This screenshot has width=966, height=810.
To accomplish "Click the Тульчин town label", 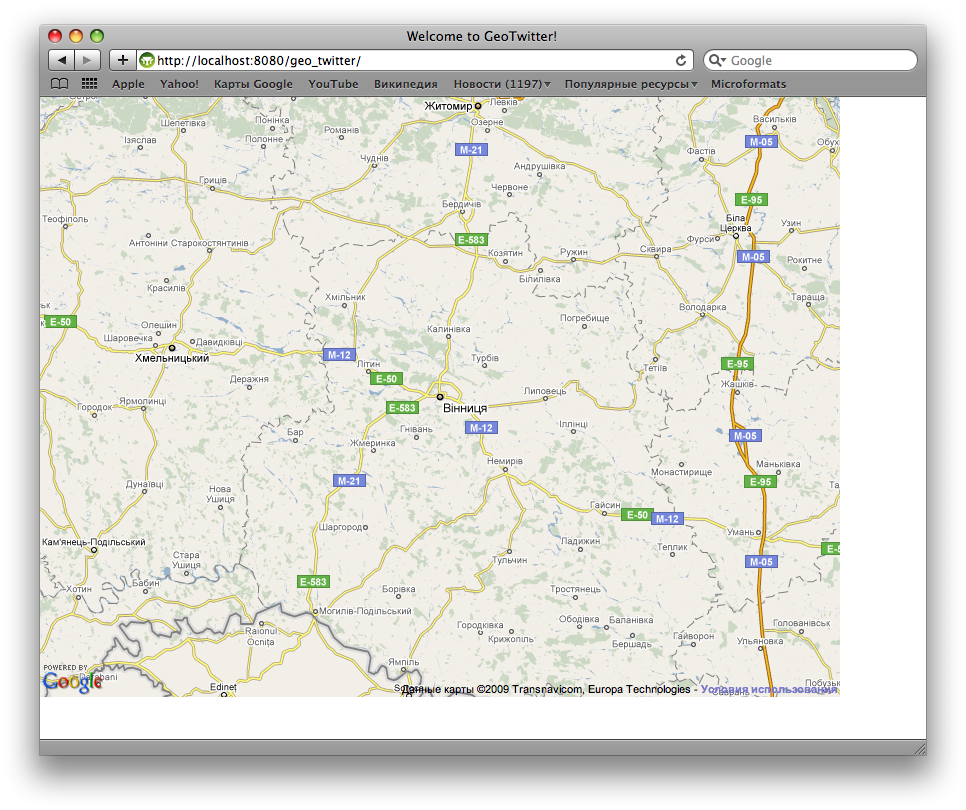I will point(509,560).
